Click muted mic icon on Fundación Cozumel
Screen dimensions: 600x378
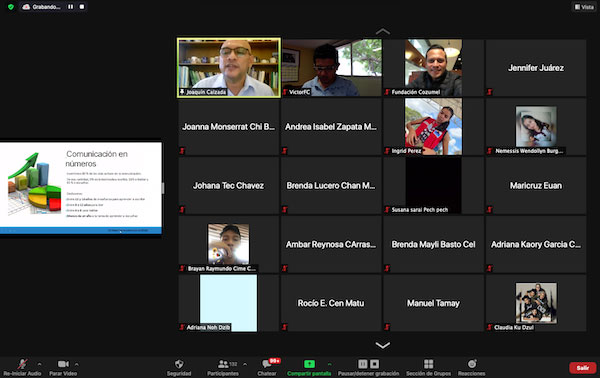(387, 92)
